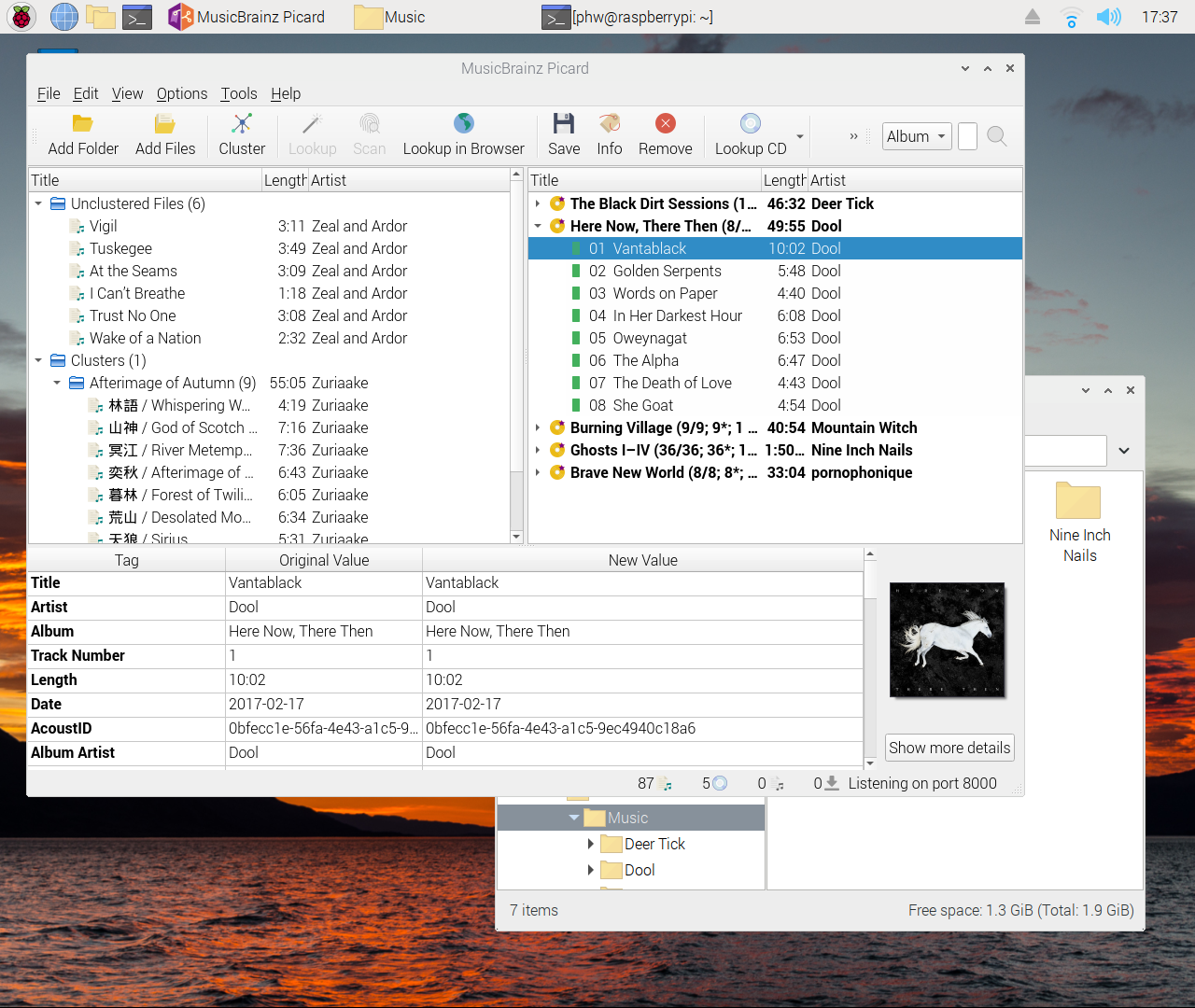Expand the Dool folder in file manager

pyautogui.click(x=590, y=870)
